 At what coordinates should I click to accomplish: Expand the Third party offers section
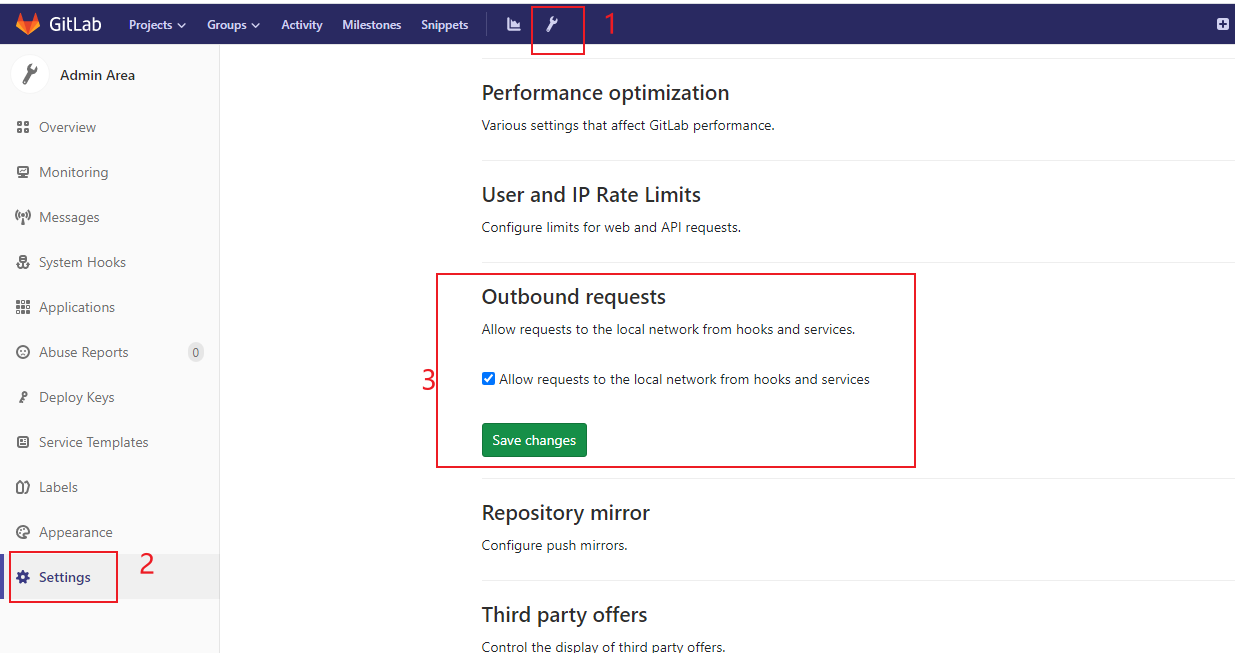tap(564, 615)
